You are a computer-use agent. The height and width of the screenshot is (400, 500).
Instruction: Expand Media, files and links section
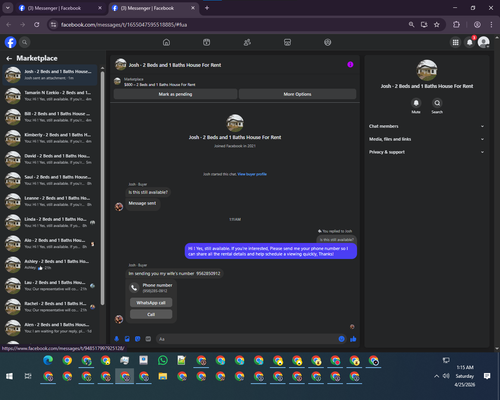point(426,139)
